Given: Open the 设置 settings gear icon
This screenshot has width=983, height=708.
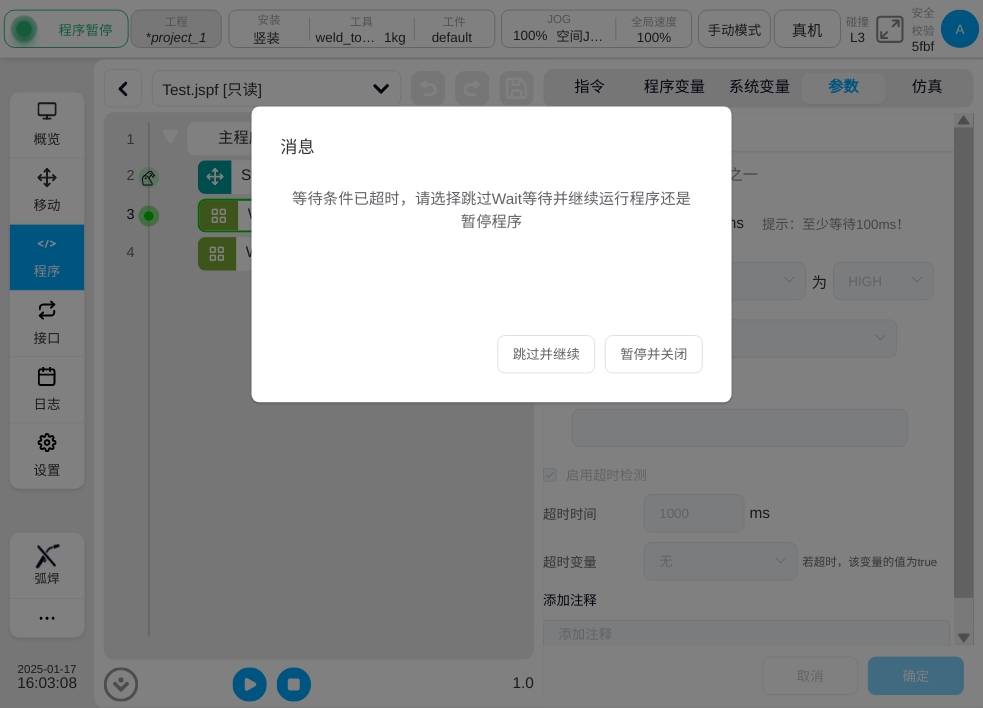Looking at the screenshot, I should (47, 454).
